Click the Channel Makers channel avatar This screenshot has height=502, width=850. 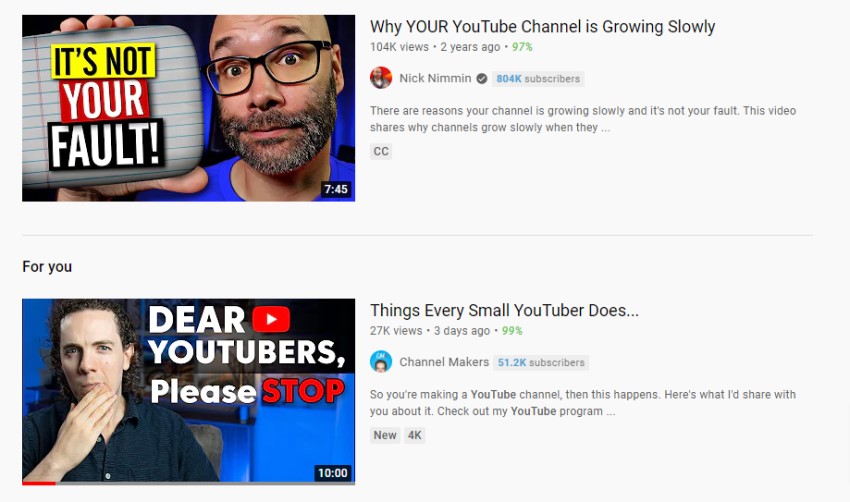381,362
